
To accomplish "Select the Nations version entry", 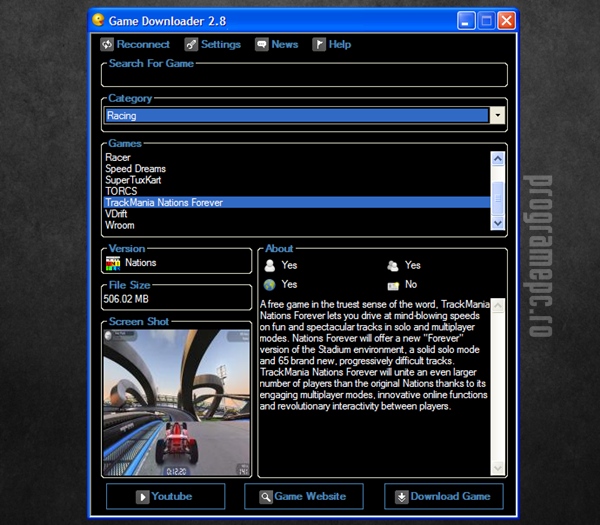I will pos(140,263).
